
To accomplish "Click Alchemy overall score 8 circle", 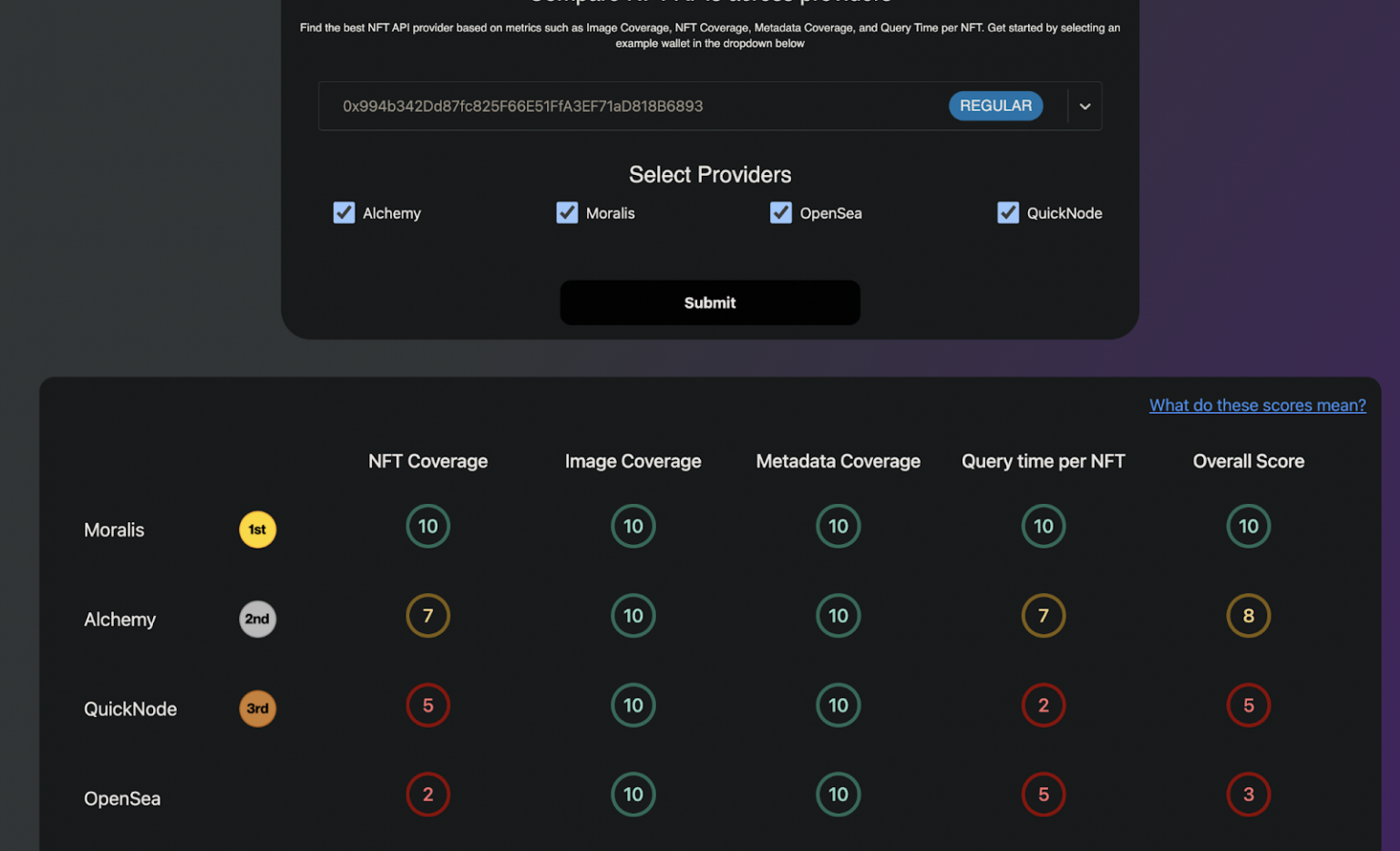I will coord(1248,616).
